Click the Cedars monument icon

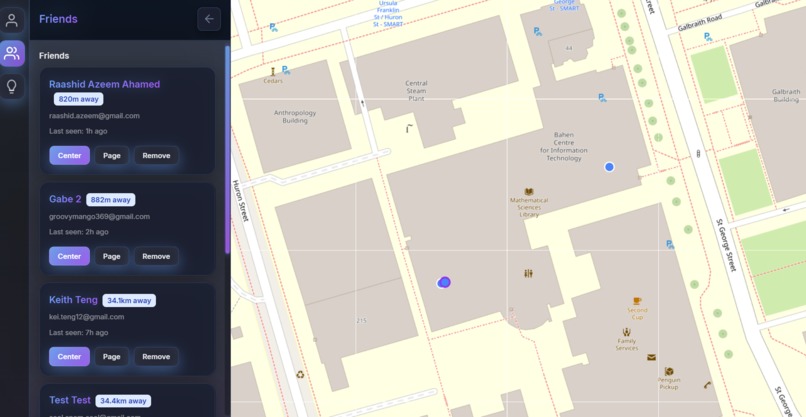pyautogui.click(x=272, y=72)
